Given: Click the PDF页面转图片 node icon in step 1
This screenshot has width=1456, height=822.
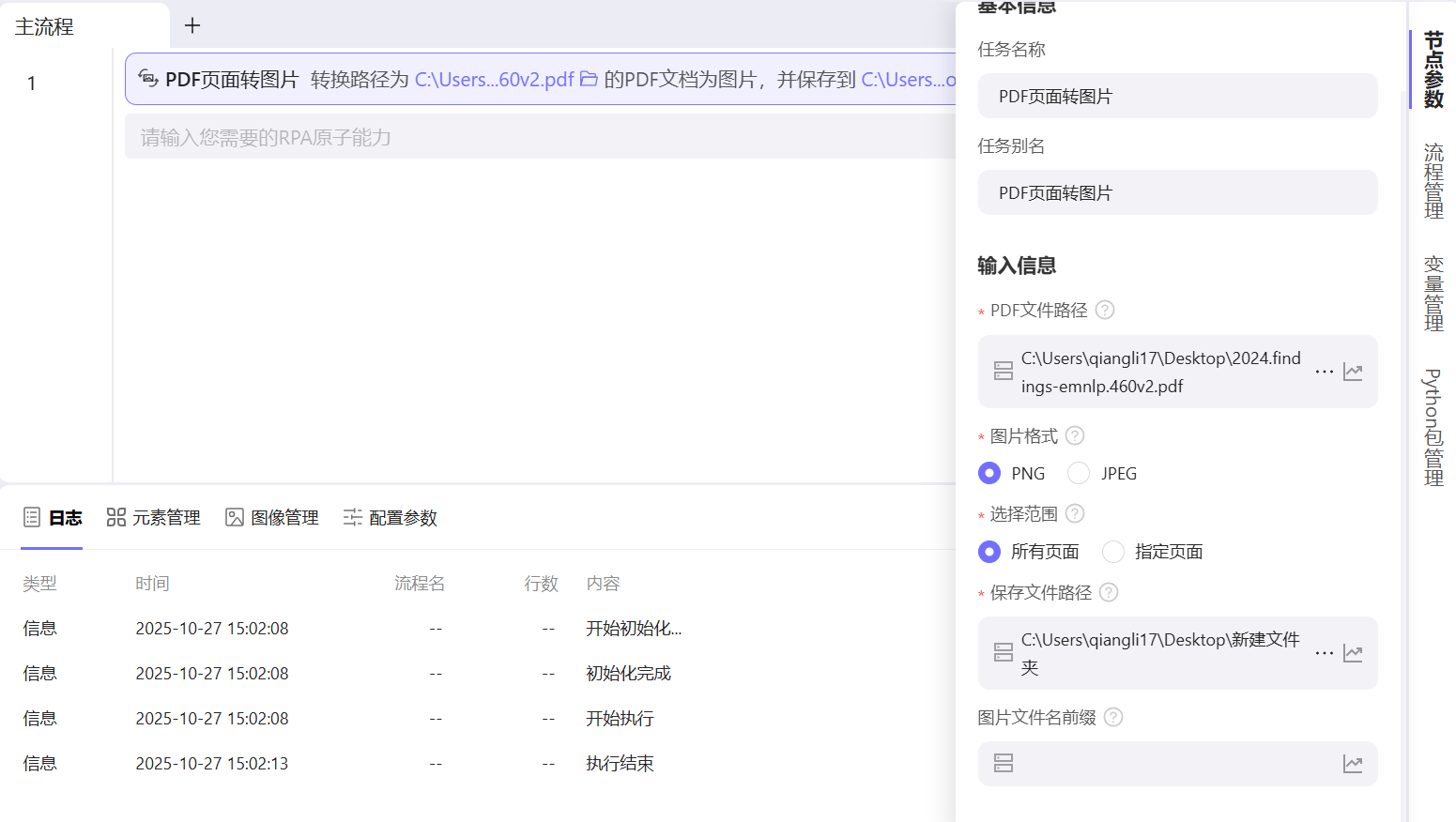Looking at the screenshot, I should 148,80.
